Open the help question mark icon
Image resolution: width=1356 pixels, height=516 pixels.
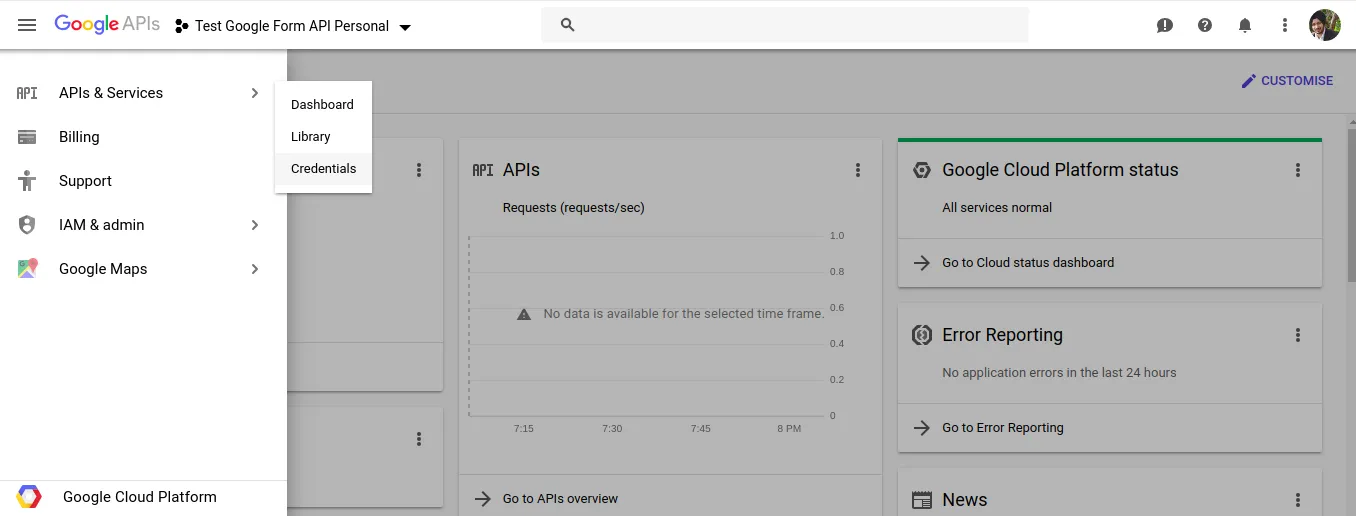click(x=1205, y=25)
